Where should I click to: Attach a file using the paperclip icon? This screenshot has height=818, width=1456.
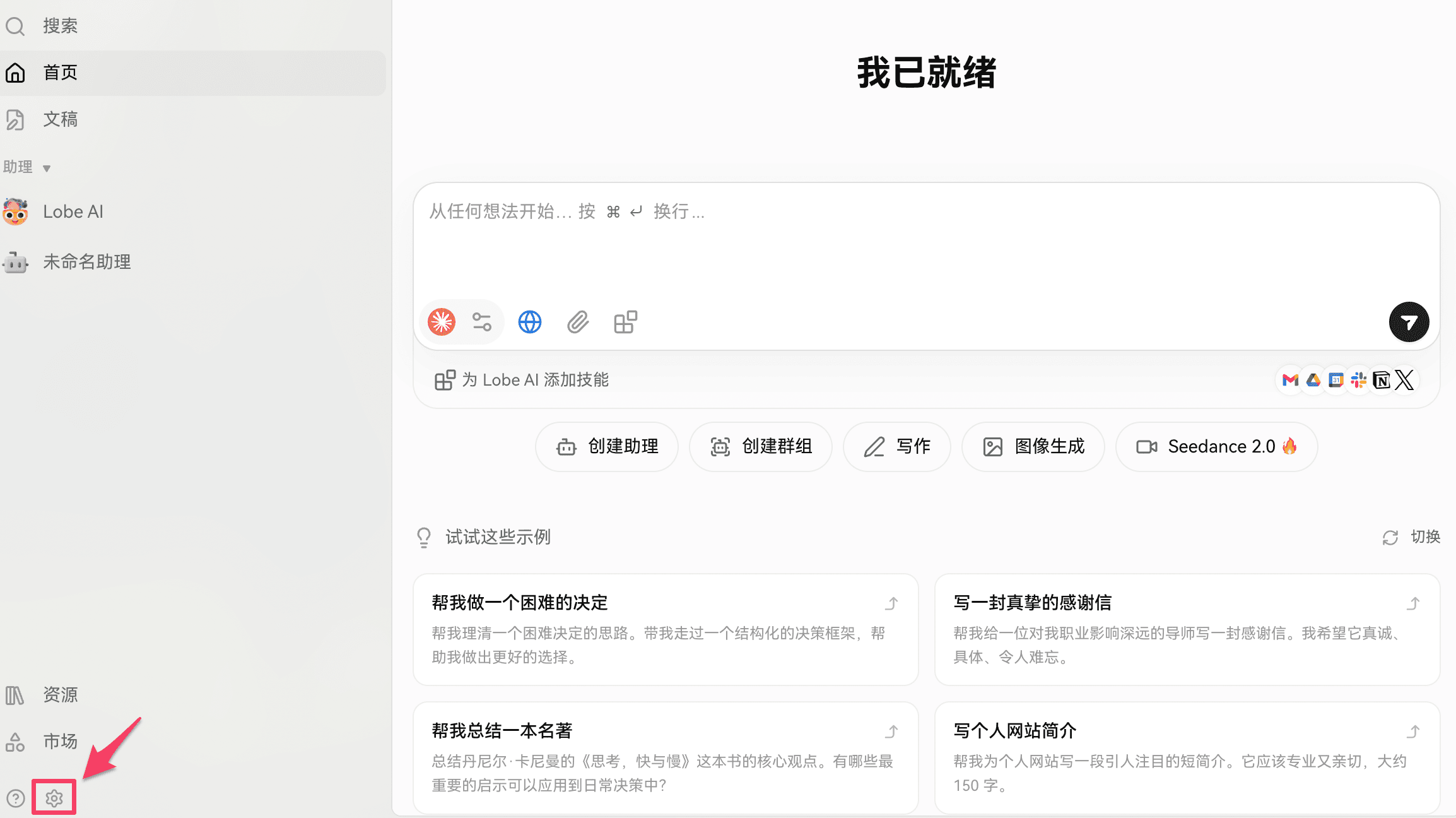[577, 321]
